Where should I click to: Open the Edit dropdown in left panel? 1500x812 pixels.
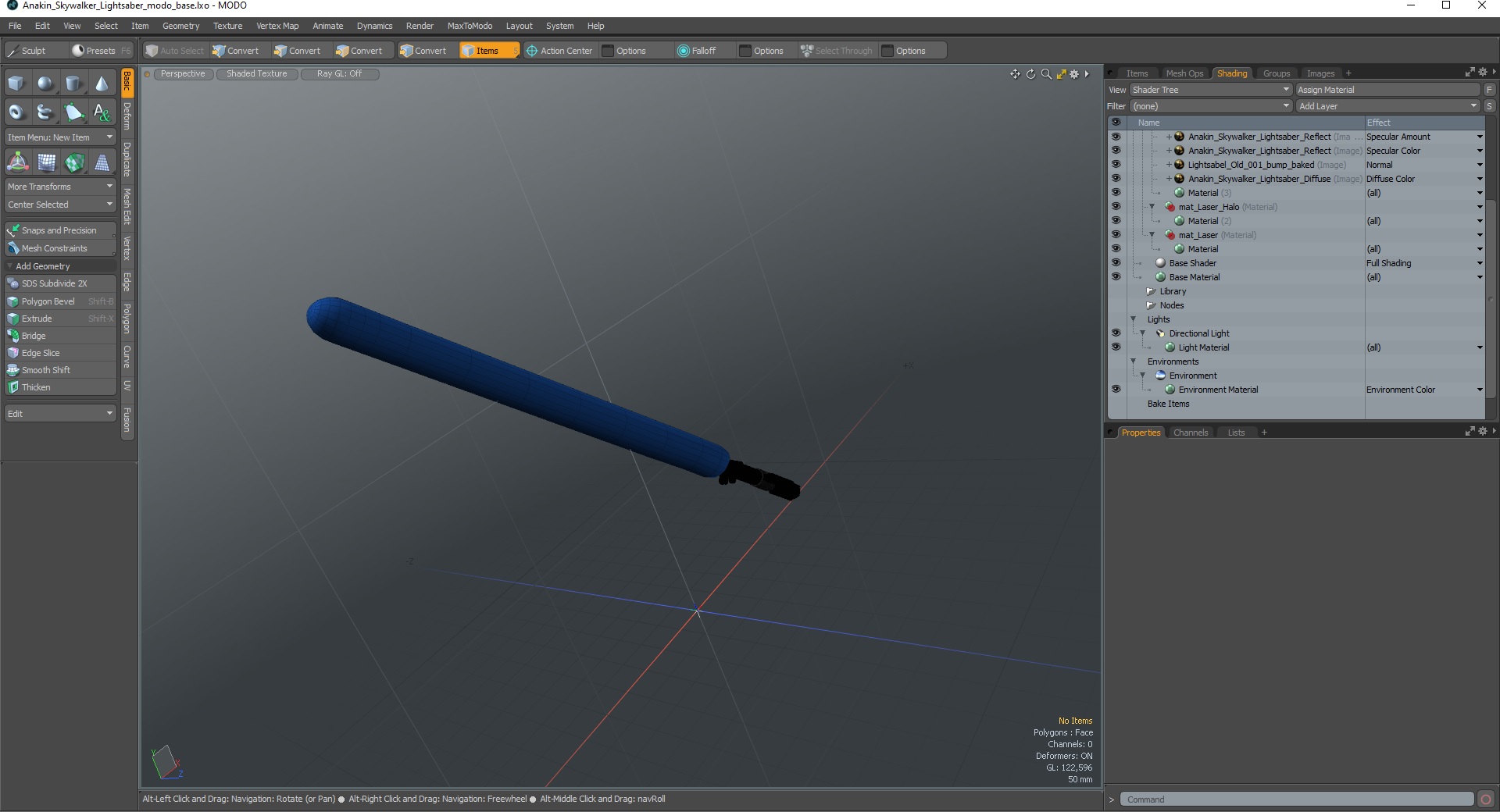pos(60,413)
